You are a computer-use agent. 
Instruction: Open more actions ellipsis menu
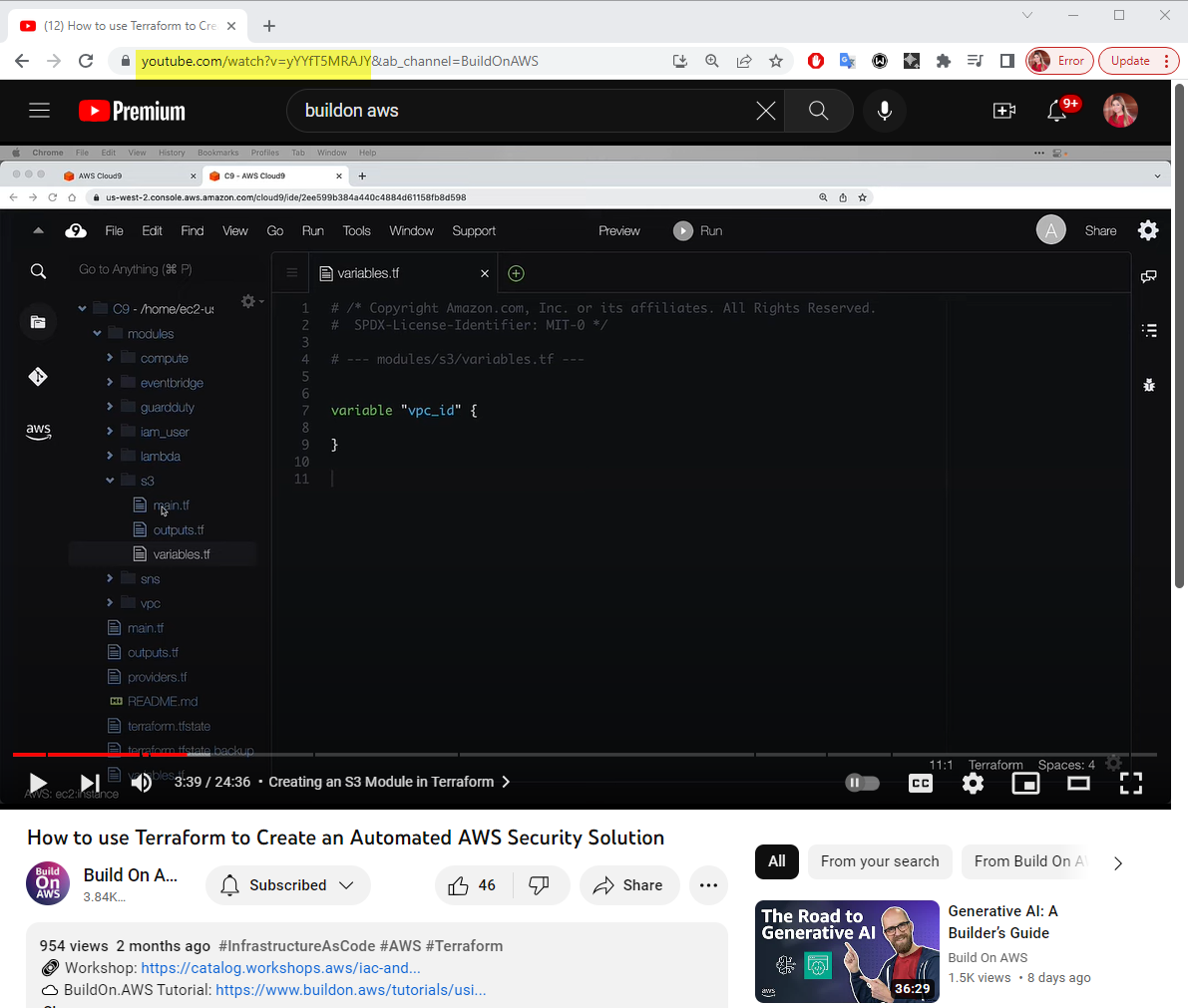708,885
